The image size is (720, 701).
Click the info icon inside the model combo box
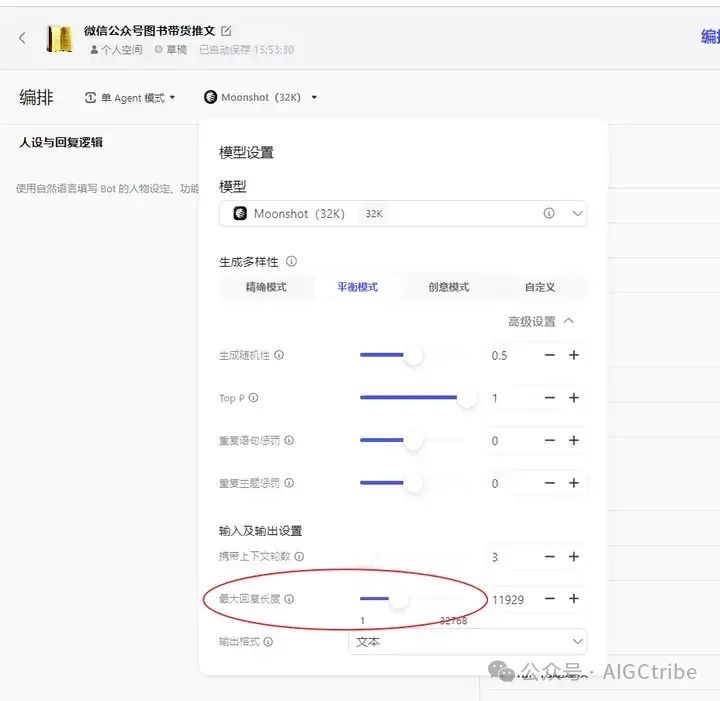pos(549,213)
